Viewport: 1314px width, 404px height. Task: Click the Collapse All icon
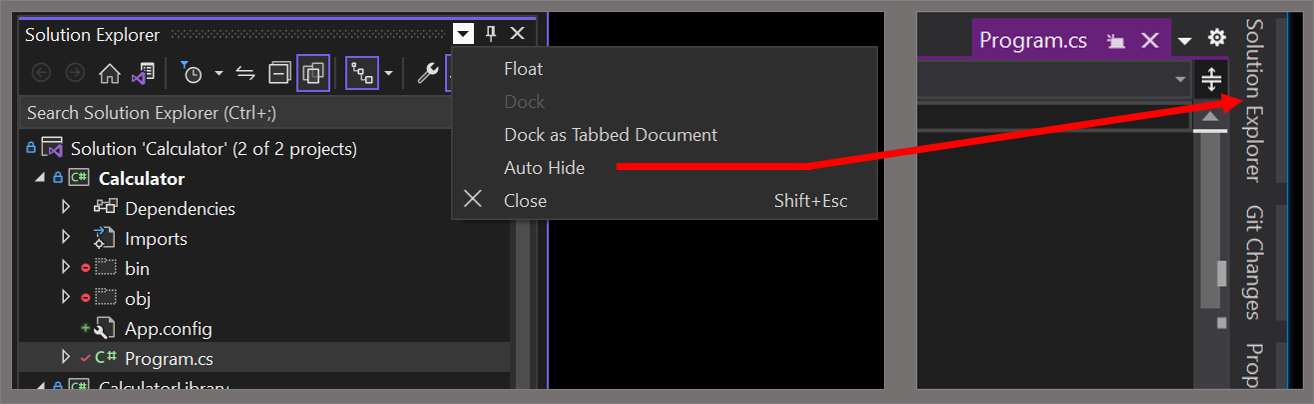pyautogui.click(x=281, y=73)
